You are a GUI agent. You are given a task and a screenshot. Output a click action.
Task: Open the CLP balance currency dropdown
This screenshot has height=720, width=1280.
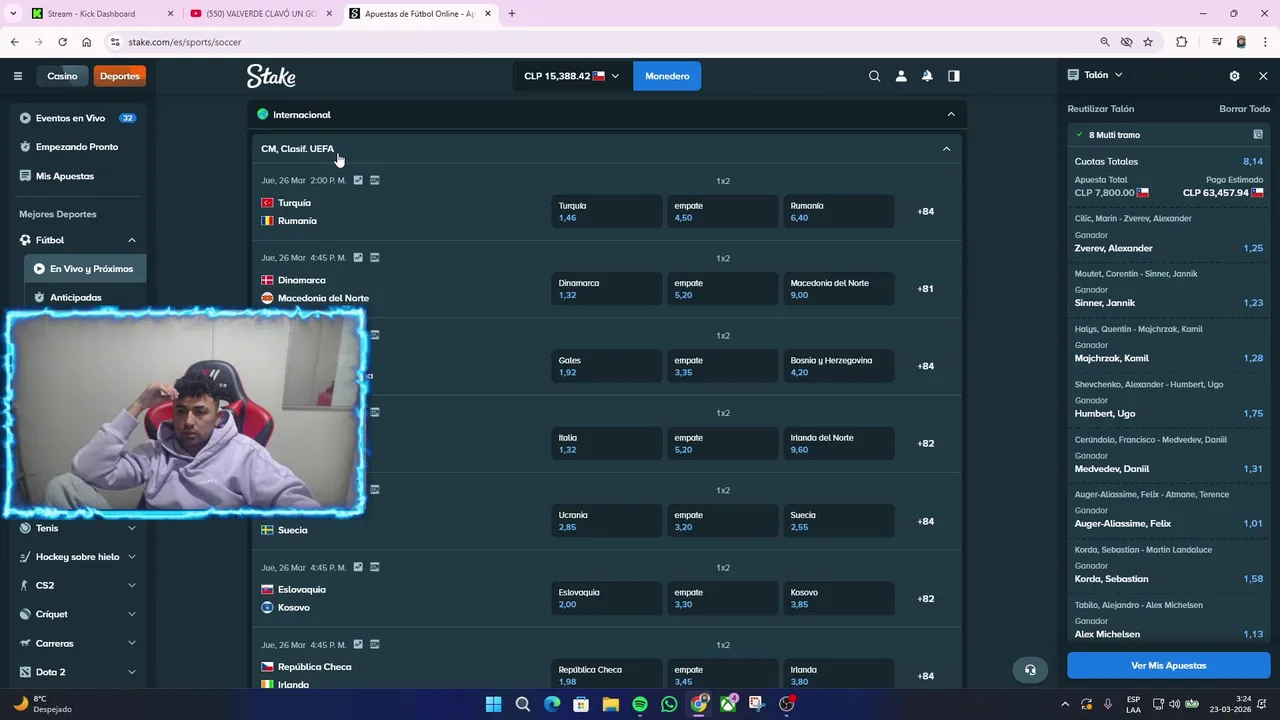coord(572,76)
